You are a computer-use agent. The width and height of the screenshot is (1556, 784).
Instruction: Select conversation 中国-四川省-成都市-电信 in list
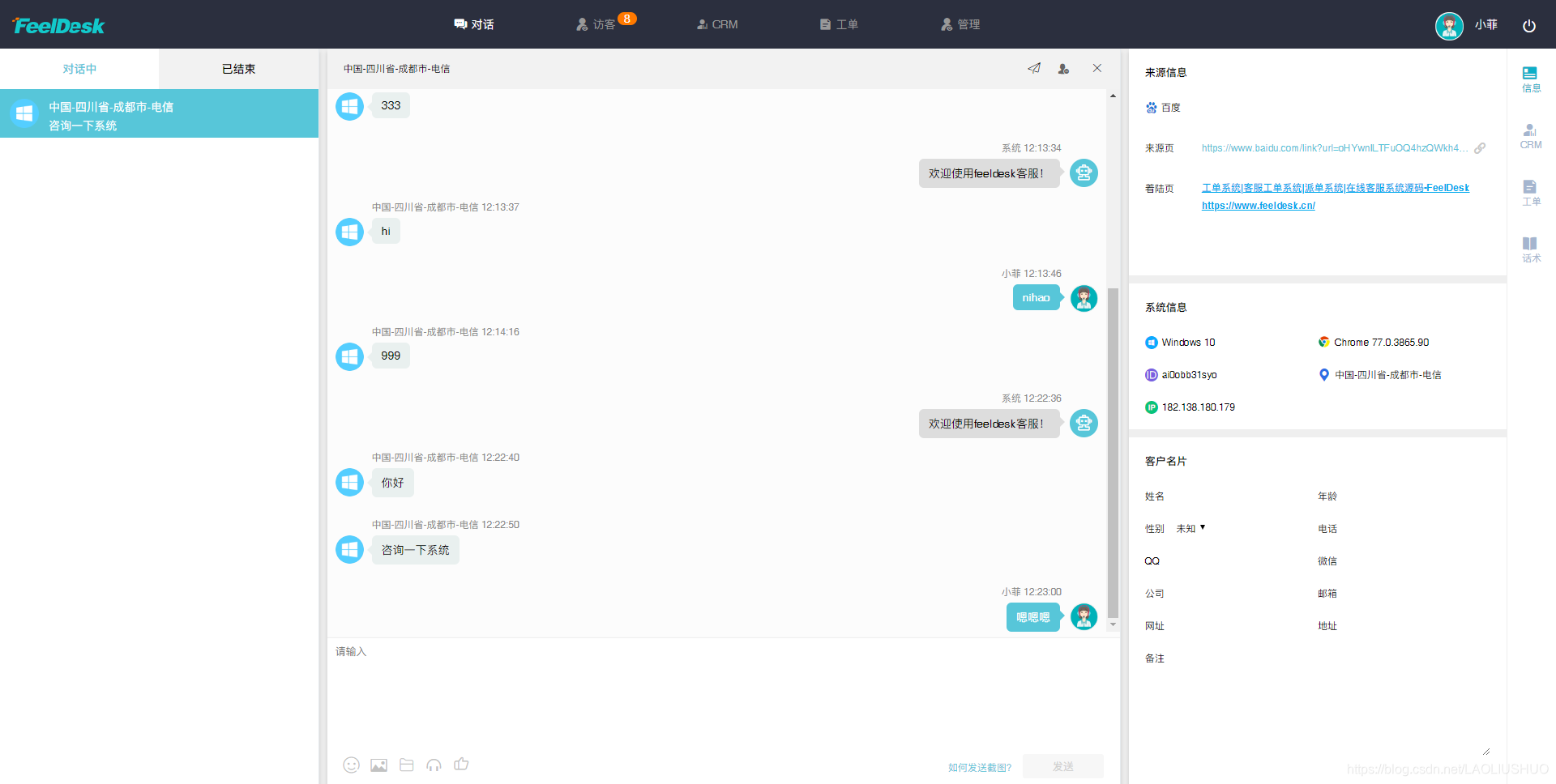[x=159, y=113]
